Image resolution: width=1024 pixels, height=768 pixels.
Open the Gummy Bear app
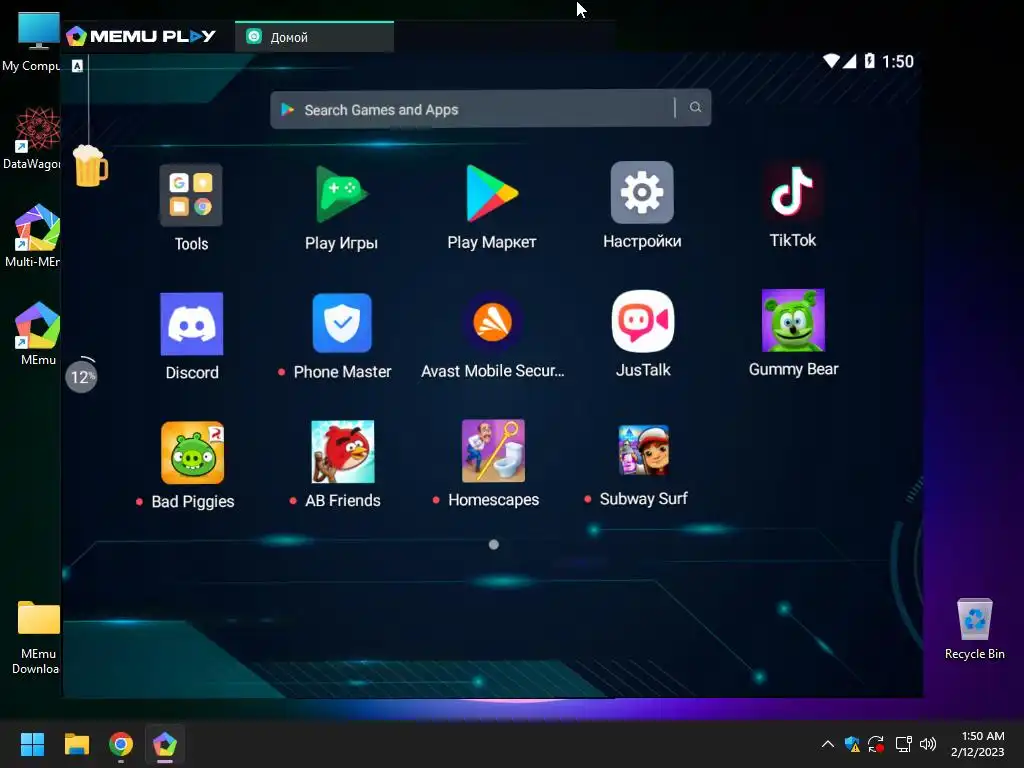pyautogui.click(x=793, y=320)
